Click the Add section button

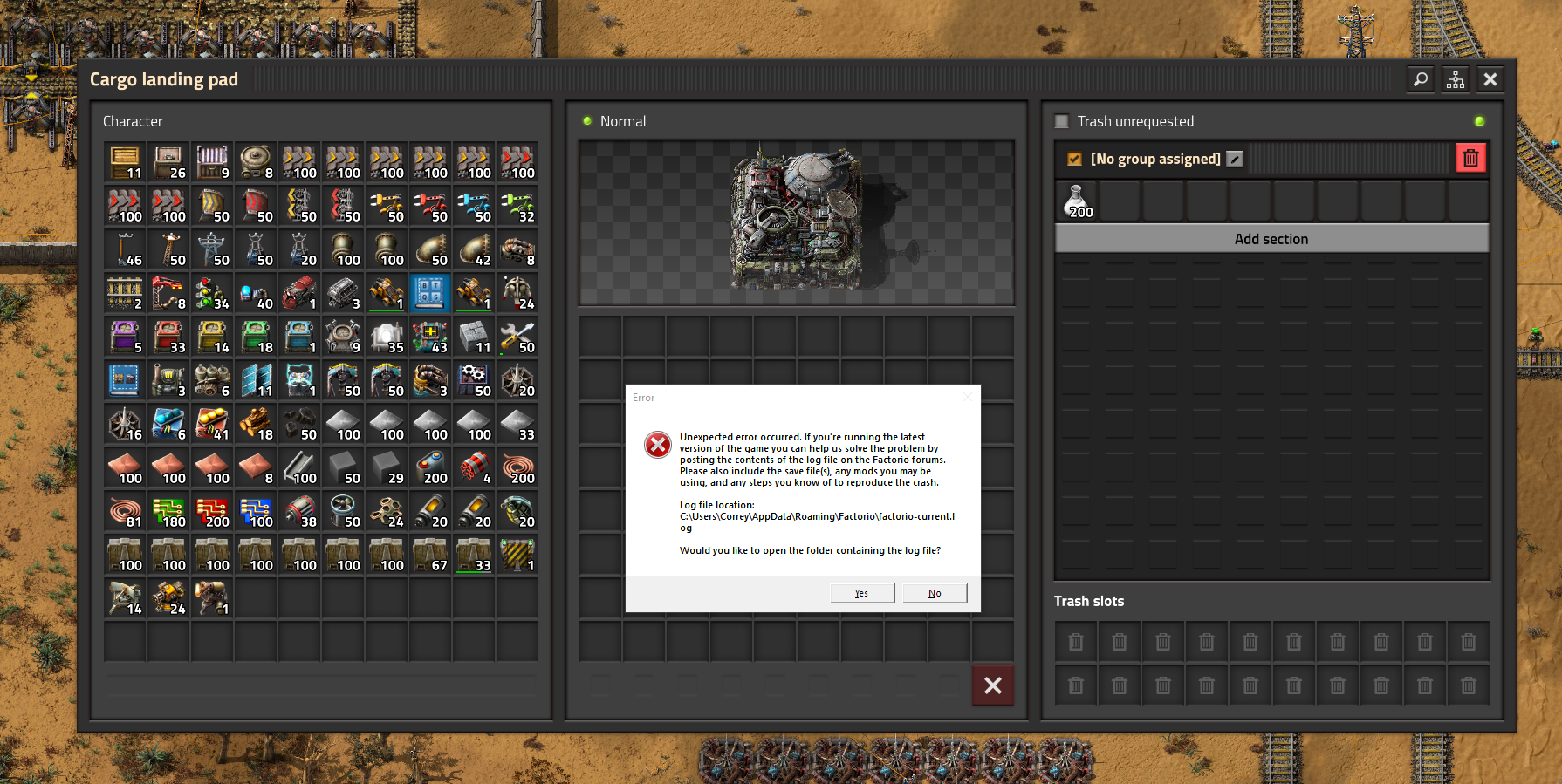coord(1271,238)
